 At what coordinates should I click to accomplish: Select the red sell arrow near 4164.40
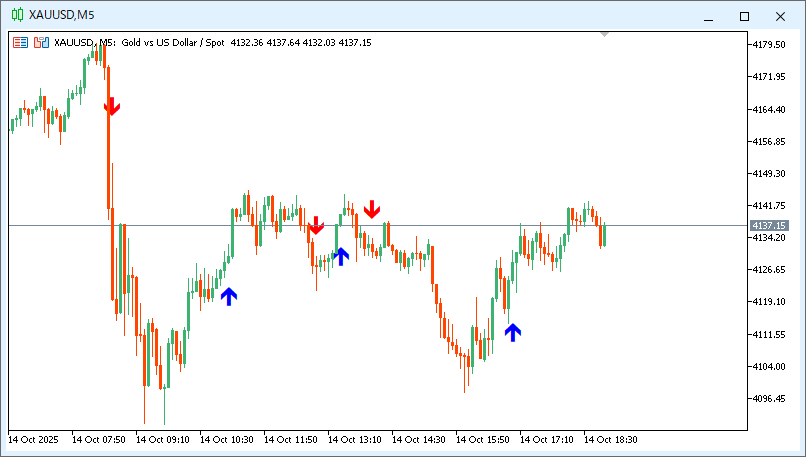coord(112,107)
